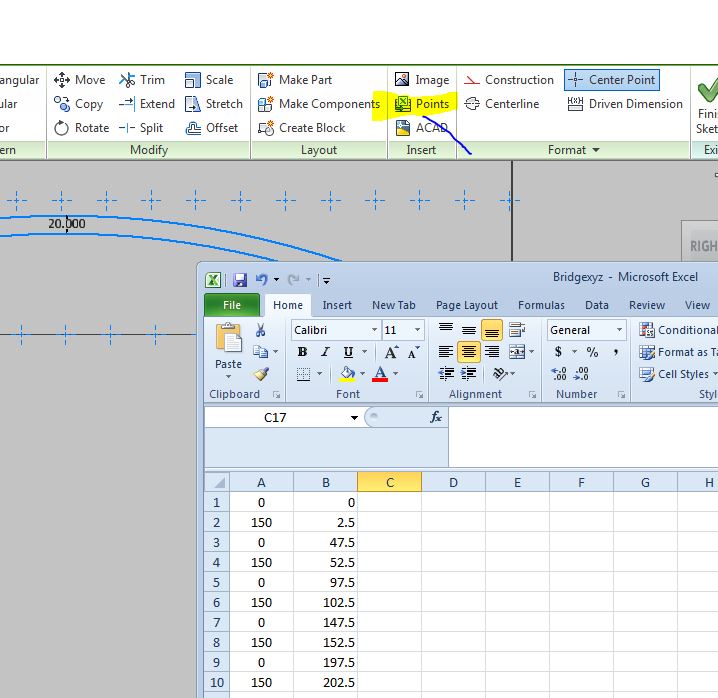This screenshot has height=698, width=718.
Task: Click Increase Font Size icon
Action: 391,352
